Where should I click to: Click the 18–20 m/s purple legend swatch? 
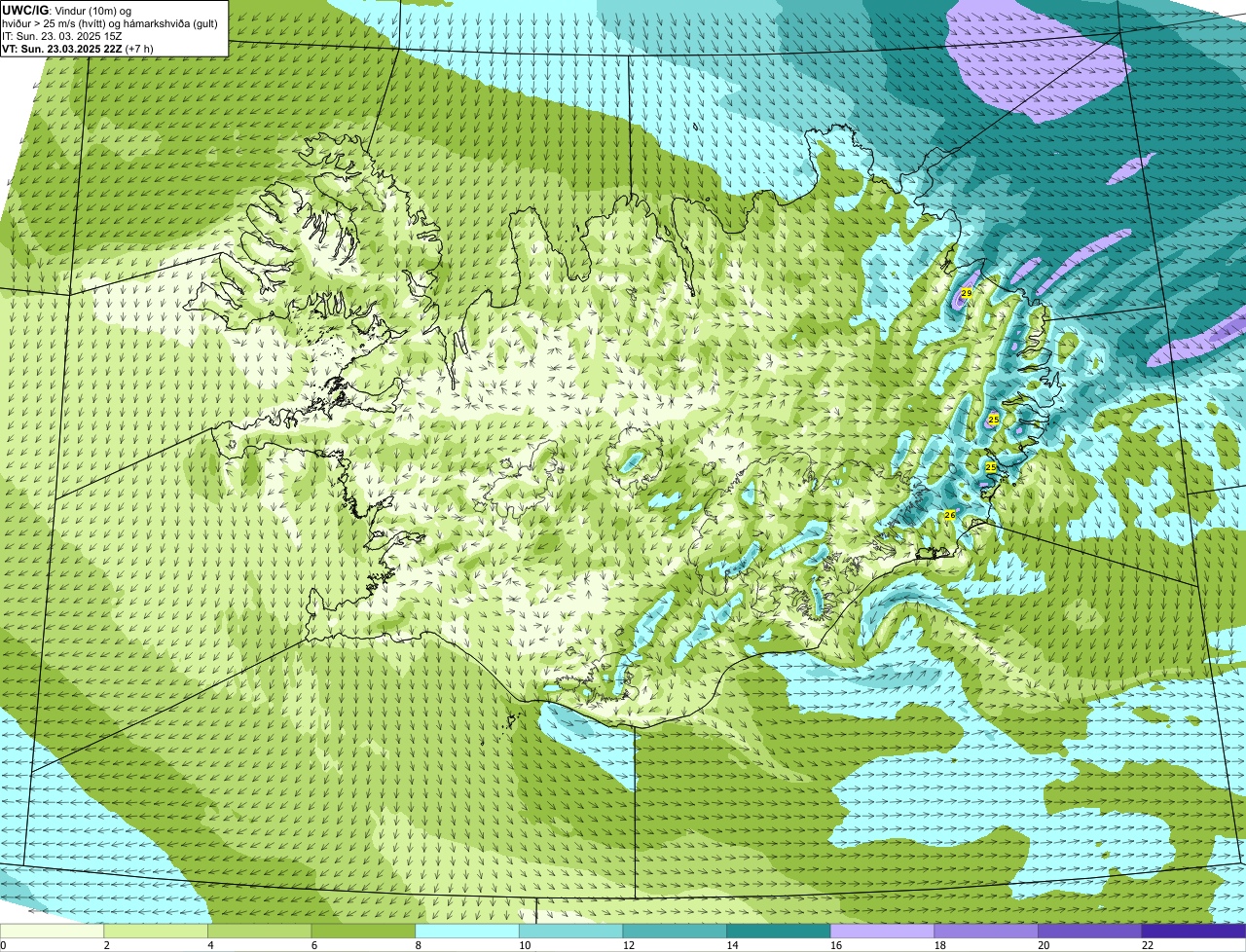[986, 931]
